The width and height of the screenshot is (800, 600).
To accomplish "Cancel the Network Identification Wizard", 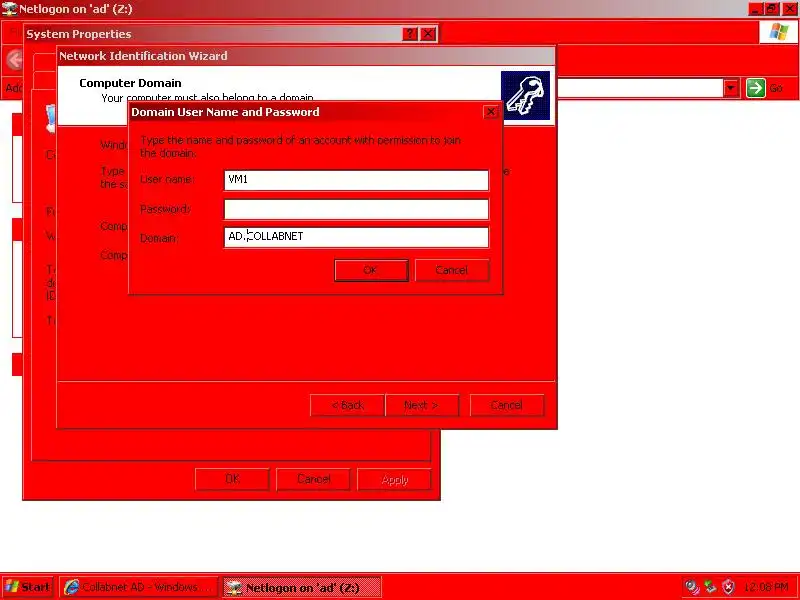I will pos(506,405).
